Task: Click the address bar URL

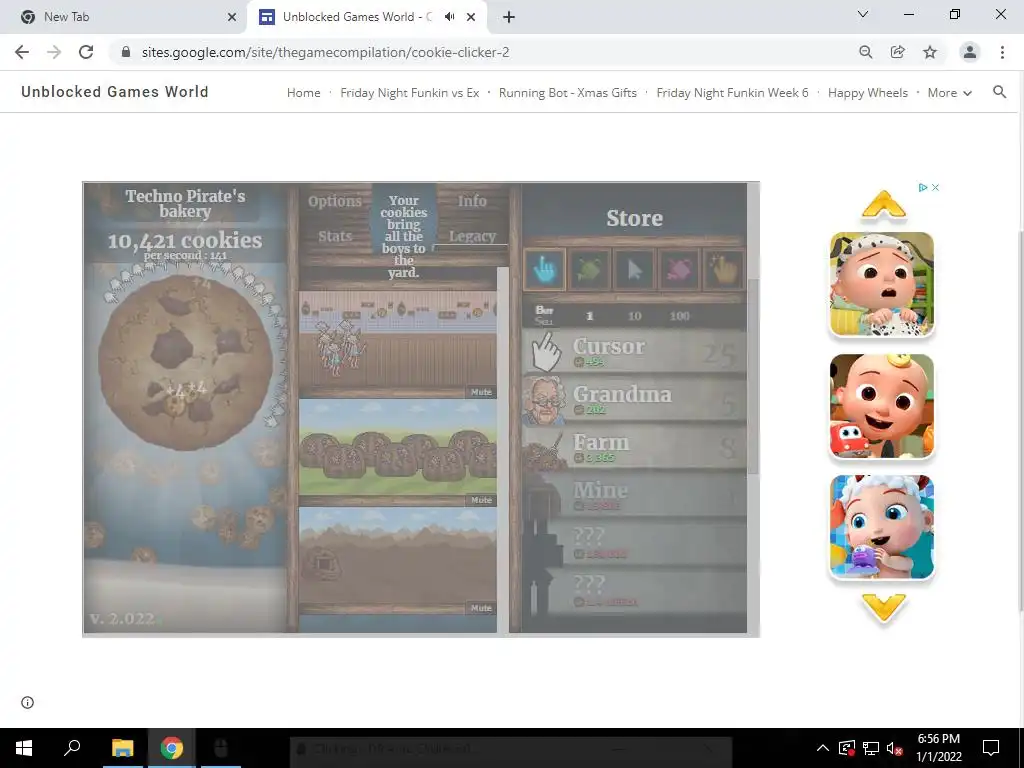Action: [x=325, y=52]
